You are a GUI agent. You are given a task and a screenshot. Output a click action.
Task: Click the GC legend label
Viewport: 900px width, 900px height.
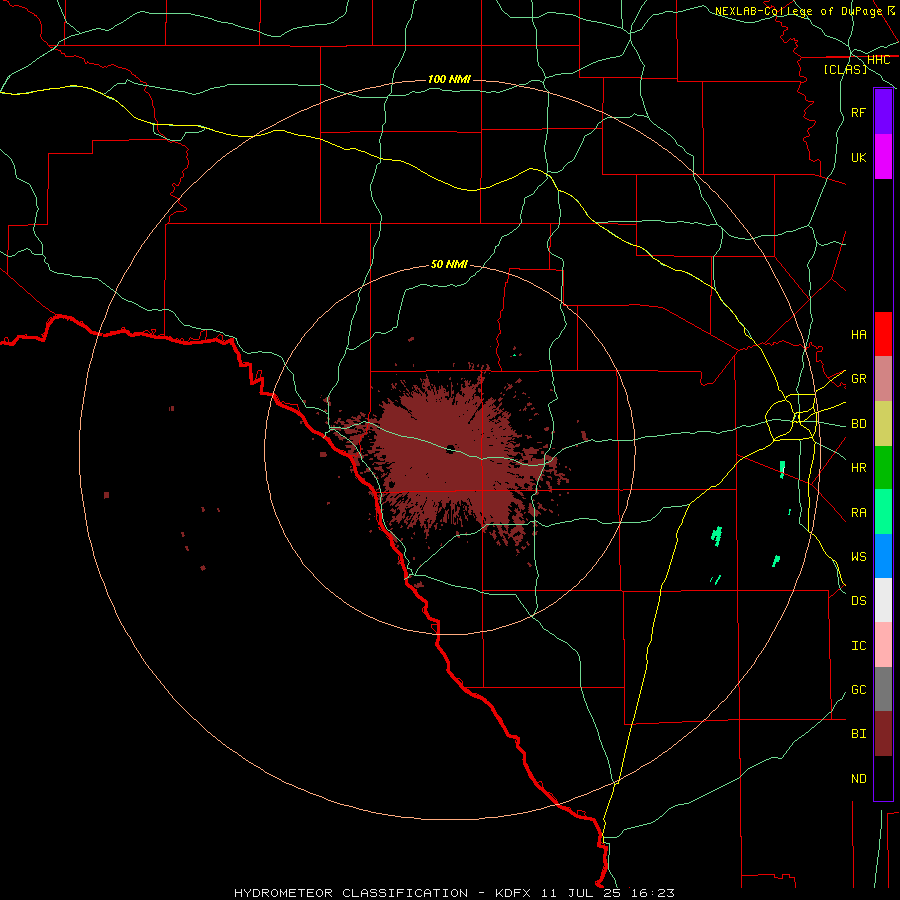click(x=858, y=690)
